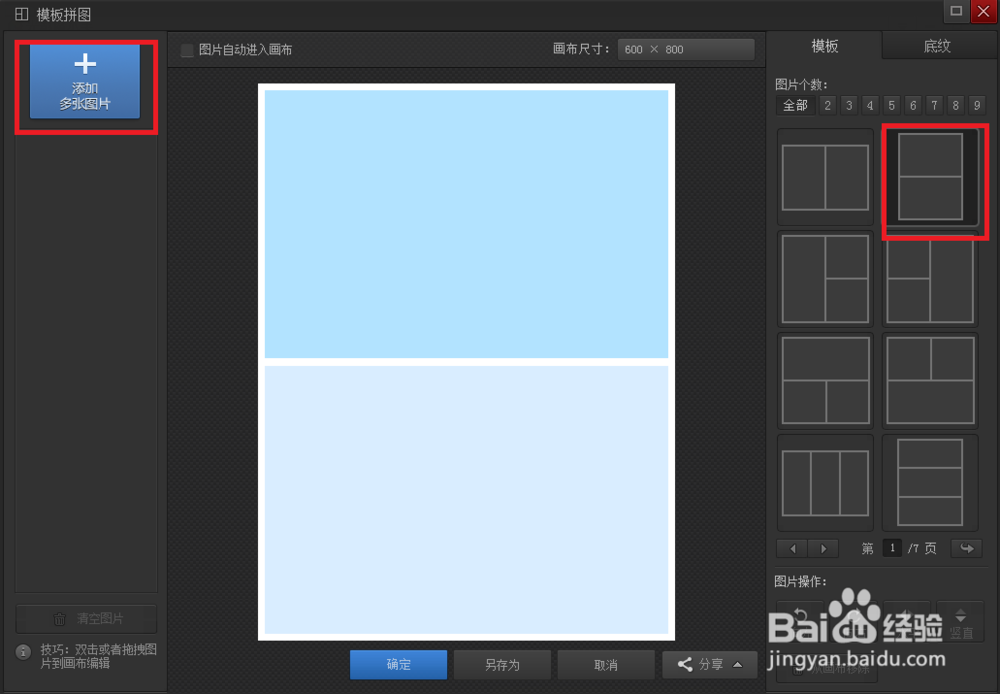Choose the three vertical columns template
The height and width of the screenshot is (694, 1000).
point(825,483)
